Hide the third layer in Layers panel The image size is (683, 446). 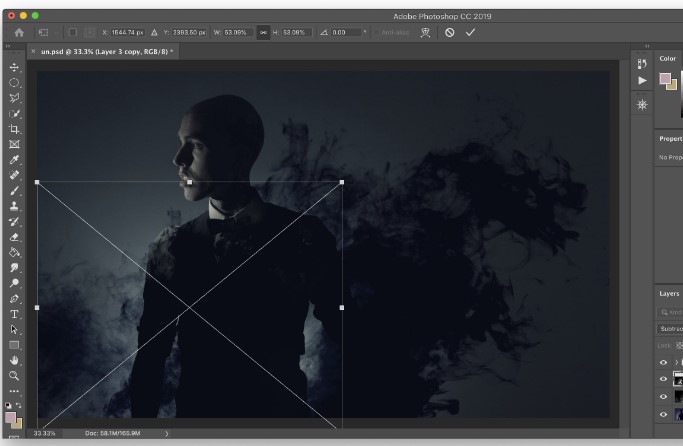[x=663, y=397]
